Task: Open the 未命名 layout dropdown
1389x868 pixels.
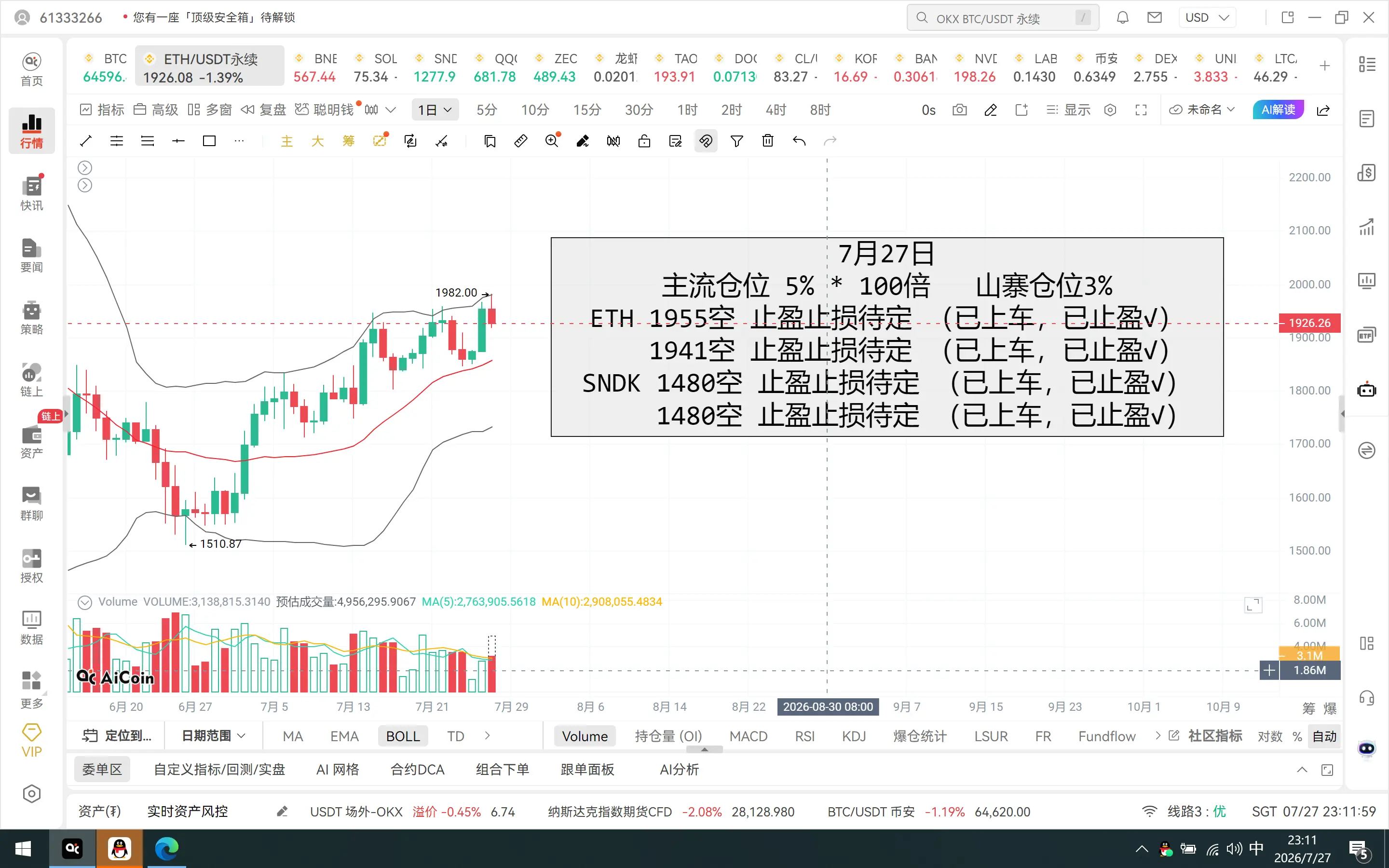Action: (x=1202, y=109)
